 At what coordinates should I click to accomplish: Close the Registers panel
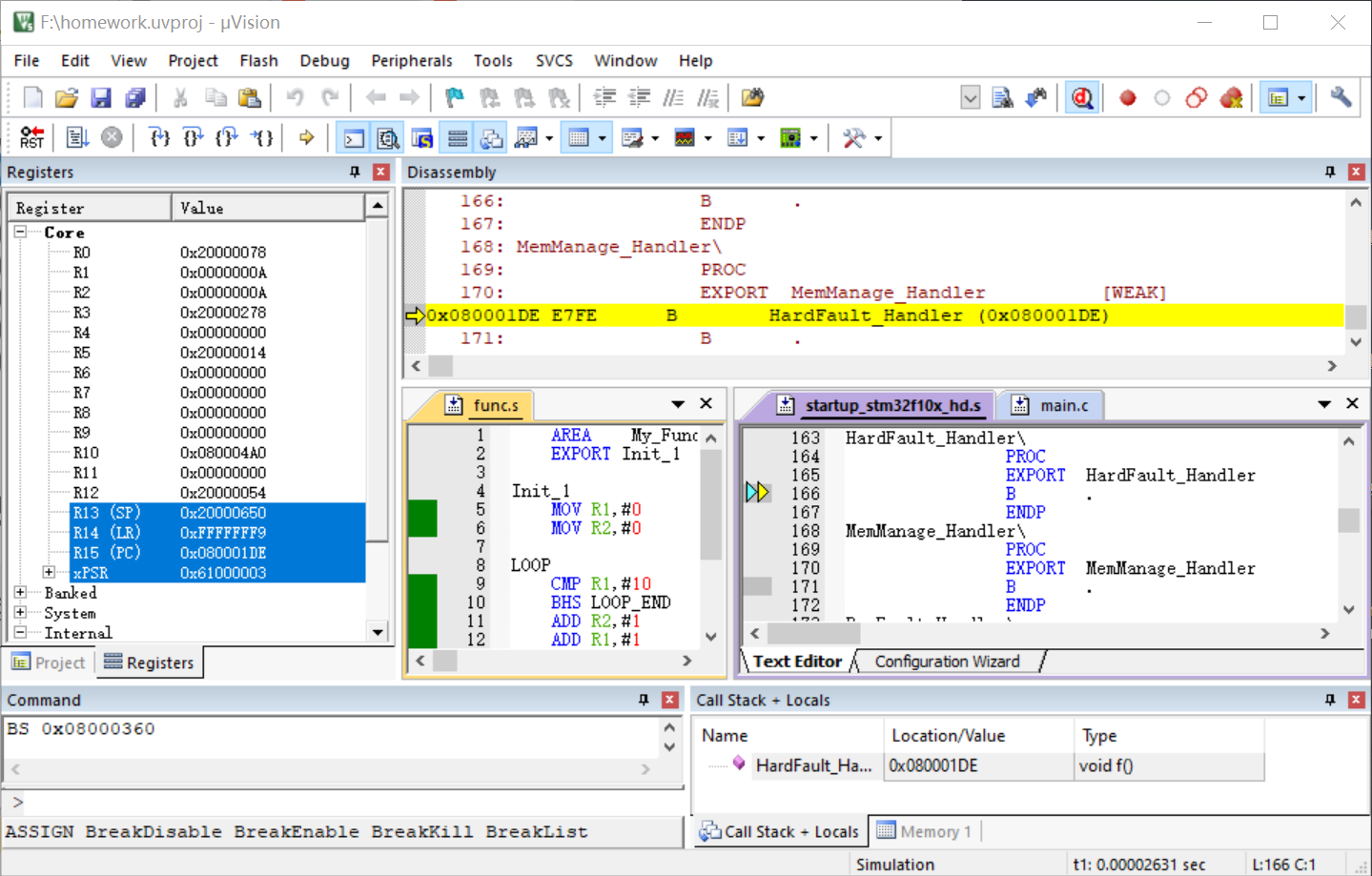(381, 172)
